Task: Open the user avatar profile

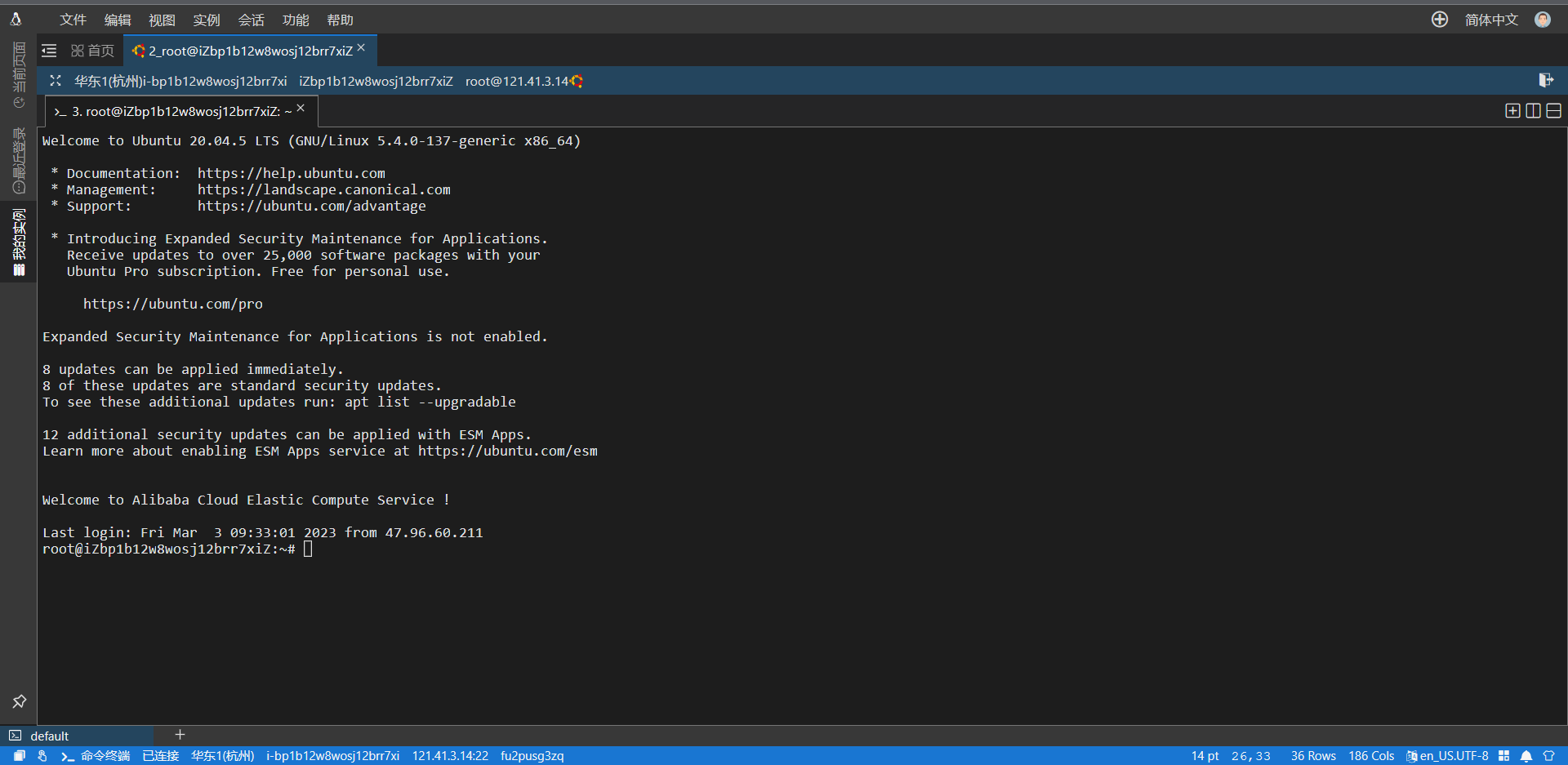Action: [x=1543, y=20]
